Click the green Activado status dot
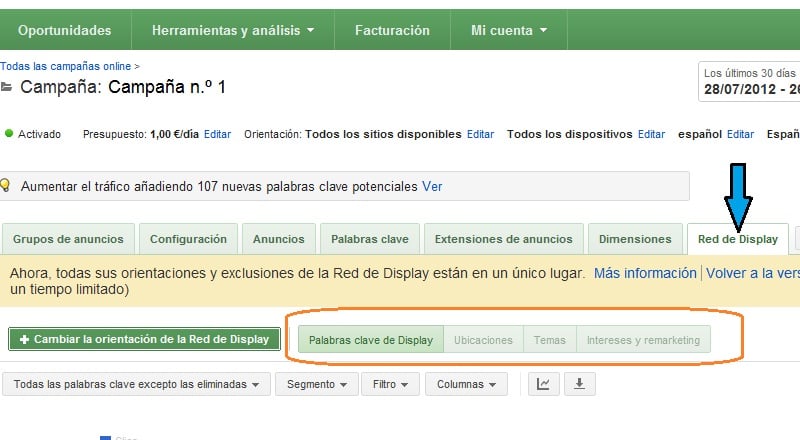 (9, 134)
